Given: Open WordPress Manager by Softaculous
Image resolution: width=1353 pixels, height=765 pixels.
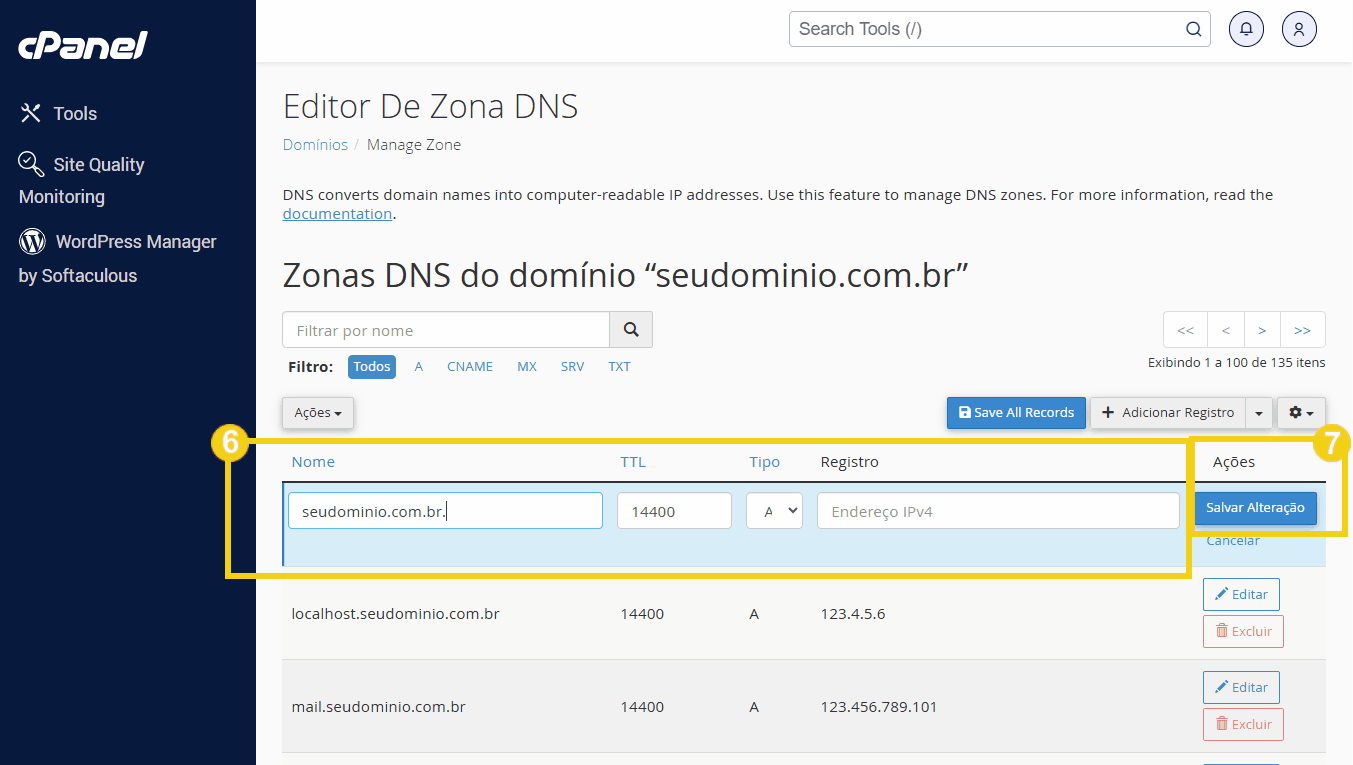Looking at the screenshot, I should [x=118, y=258].
